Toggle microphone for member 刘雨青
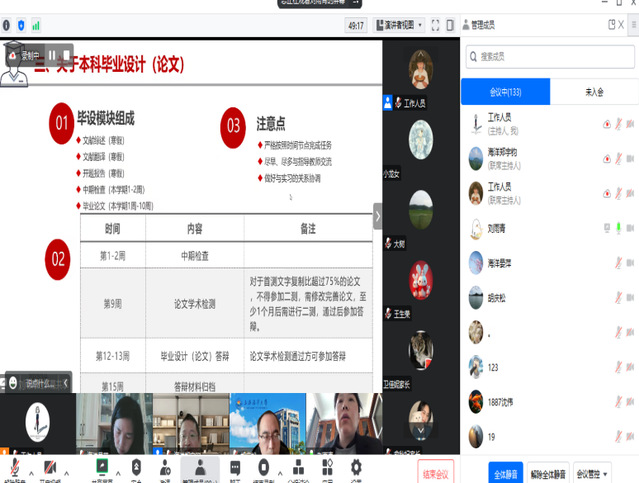This screenshot has width=639, height=483. pyautogui.click(x=619, y=227)
